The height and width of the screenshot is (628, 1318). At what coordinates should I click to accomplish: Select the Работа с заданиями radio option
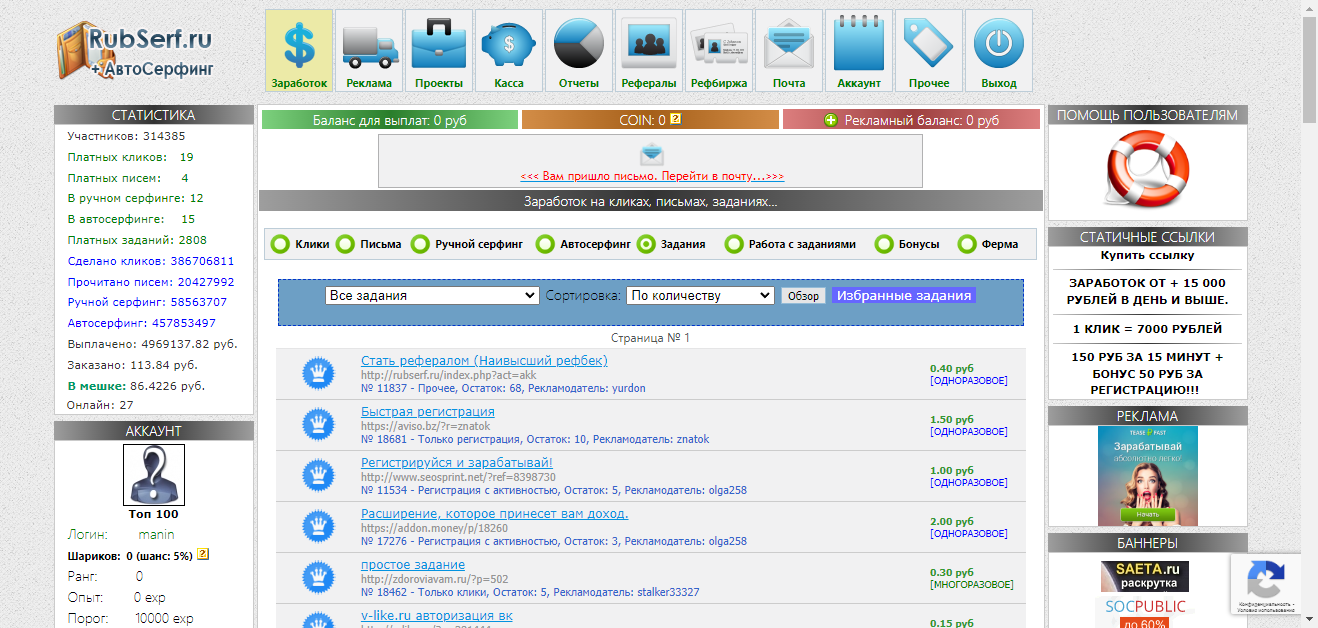click(x=734, y=244)
